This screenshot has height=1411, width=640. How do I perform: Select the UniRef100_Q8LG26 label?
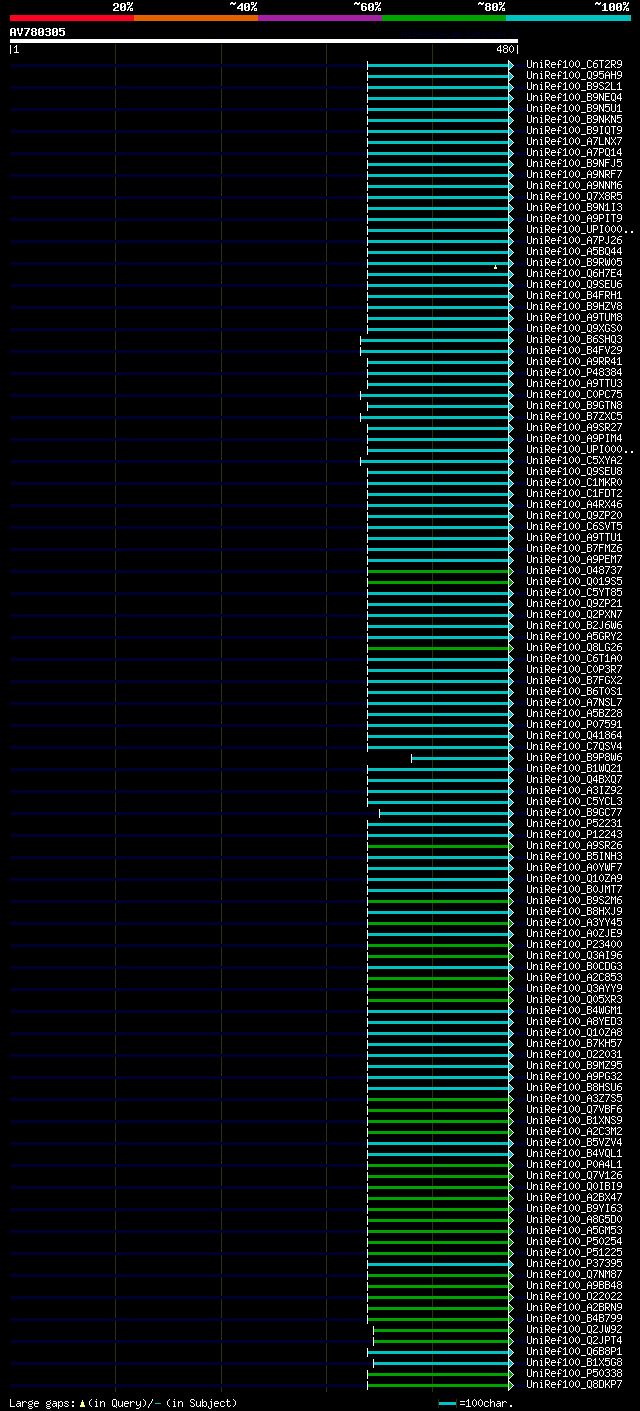pos(574,647)
